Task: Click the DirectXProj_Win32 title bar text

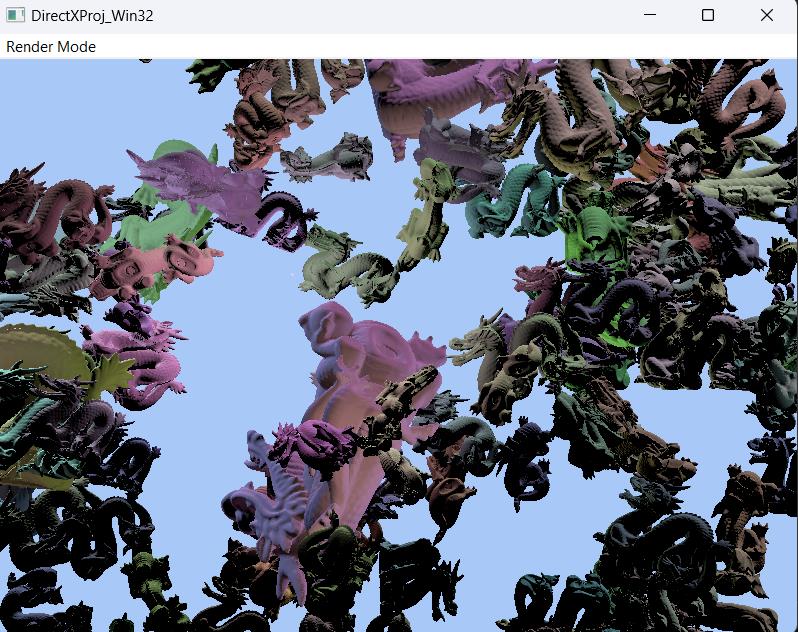Action: (92, 16)
